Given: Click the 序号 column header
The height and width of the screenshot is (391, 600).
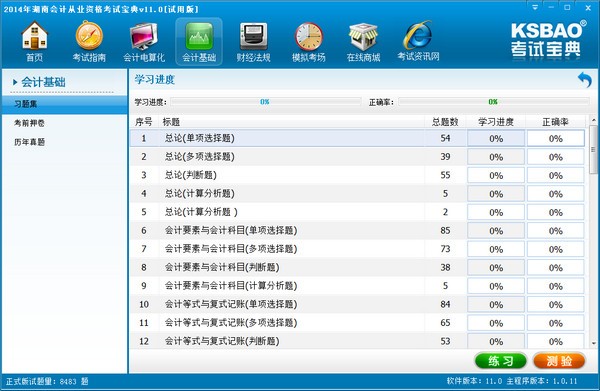Looking at the screenshot, I should click(144, 122).
